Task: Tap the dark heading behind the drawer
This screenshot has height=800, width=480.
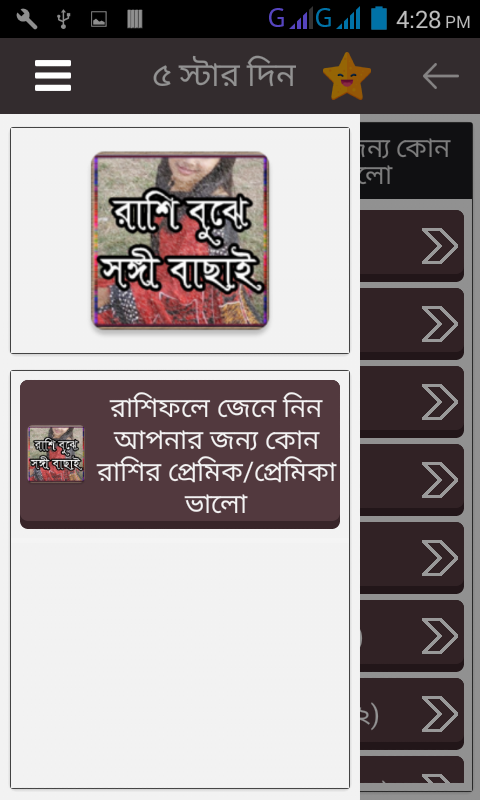Action: pyautogui.click(x=416, y=161)
